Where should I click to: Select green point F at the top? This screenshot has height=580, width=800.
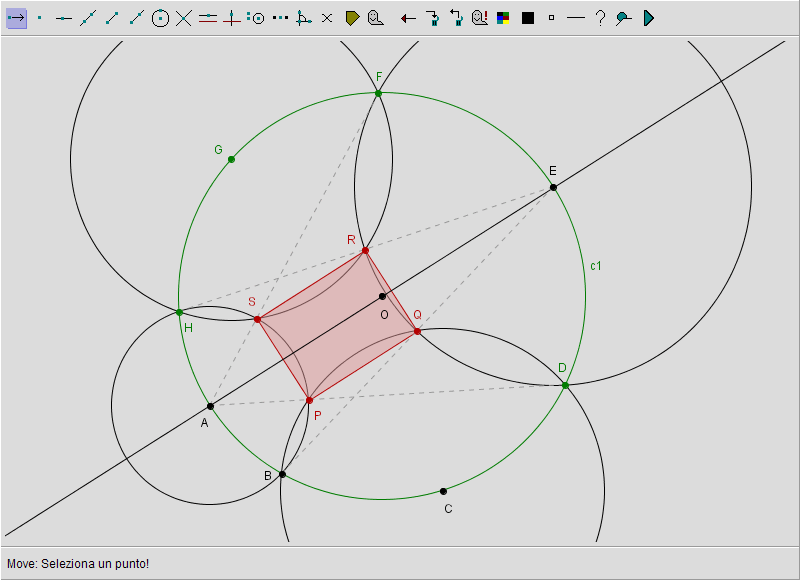(378, 93)
